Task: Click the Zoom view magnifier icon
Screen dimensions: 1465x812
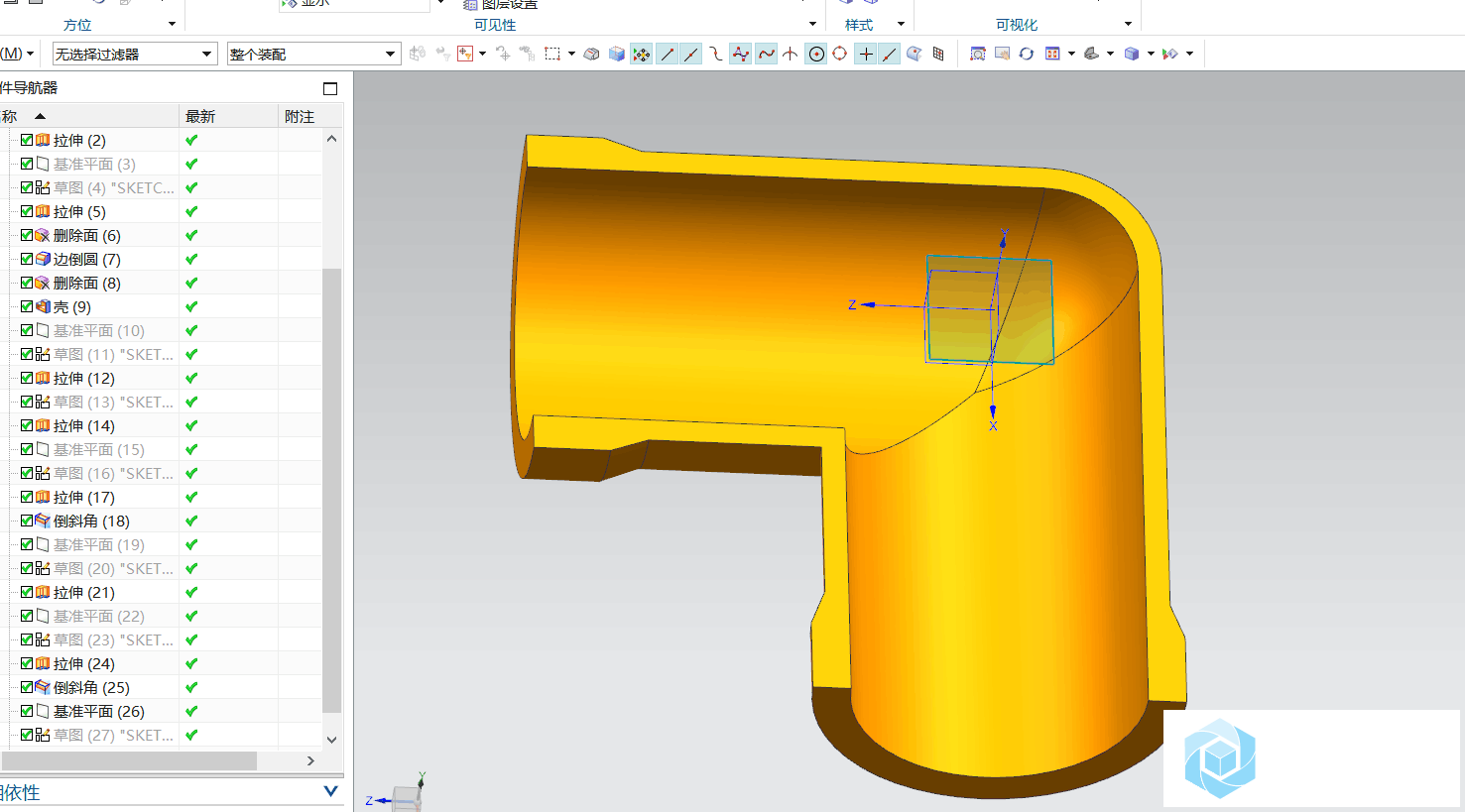Action: tap(978, 54)
